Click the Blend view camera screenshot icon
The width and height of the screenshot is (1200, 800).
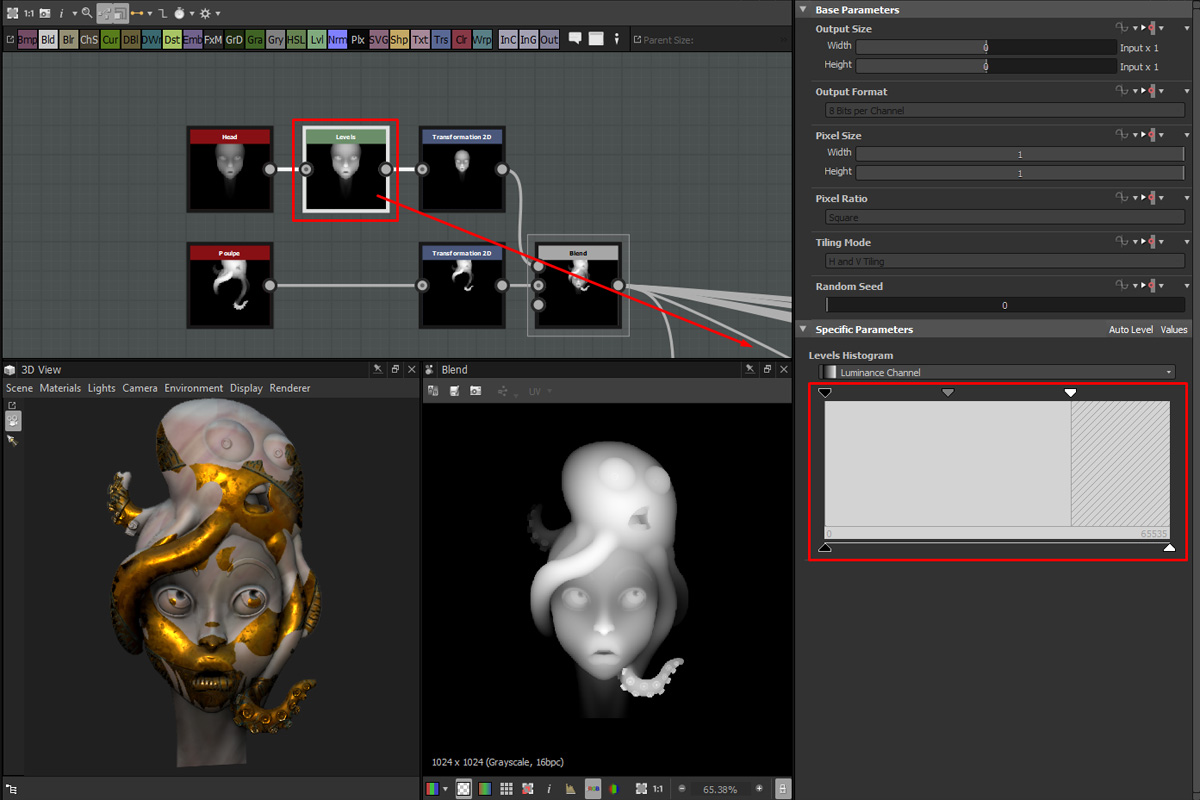coord(476,391)
